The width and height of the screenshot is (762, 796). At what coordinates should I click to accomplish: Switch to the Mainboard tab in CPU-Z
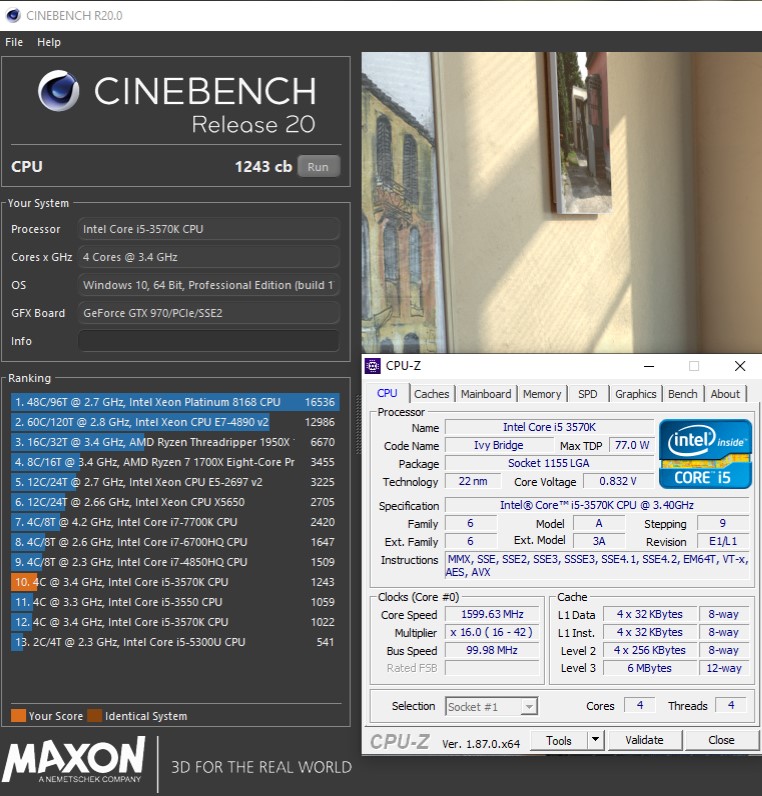pyautogui.click(x=486, y=394)
